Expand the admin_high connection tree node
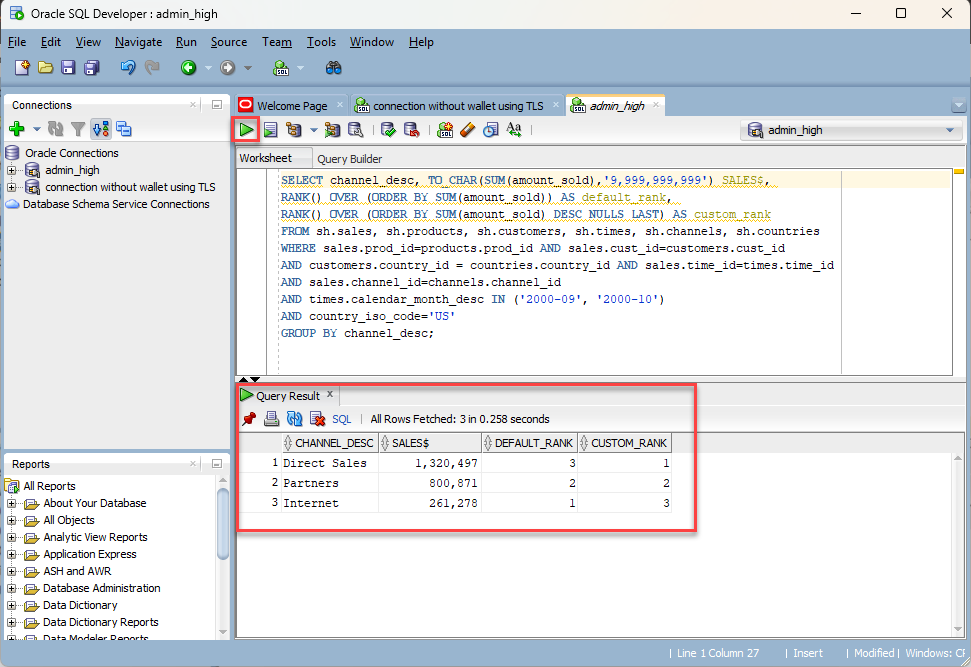This screenshot has height=667, width=971. click(12, 170)
